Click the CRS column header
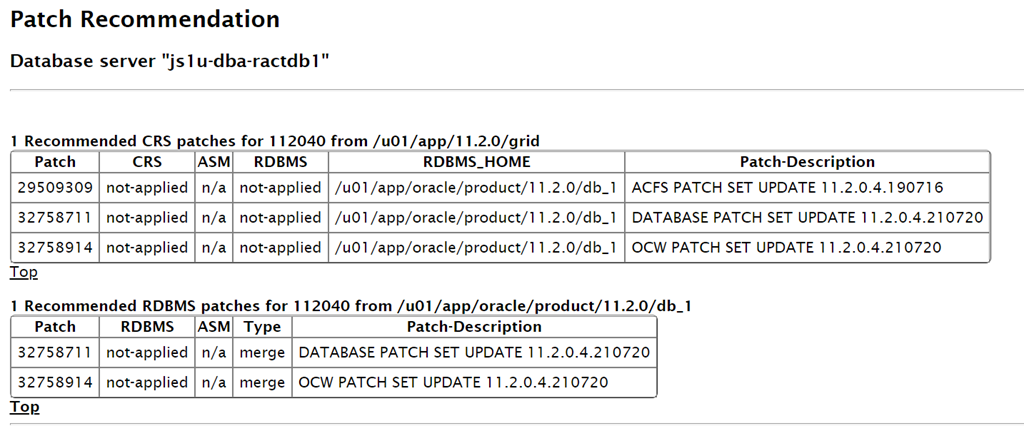1024x431 pixels. coord(147,162)
